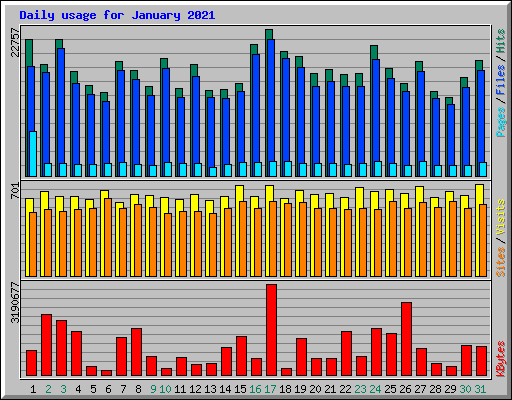
Task: Select day label 7
Action: [123, 389]
